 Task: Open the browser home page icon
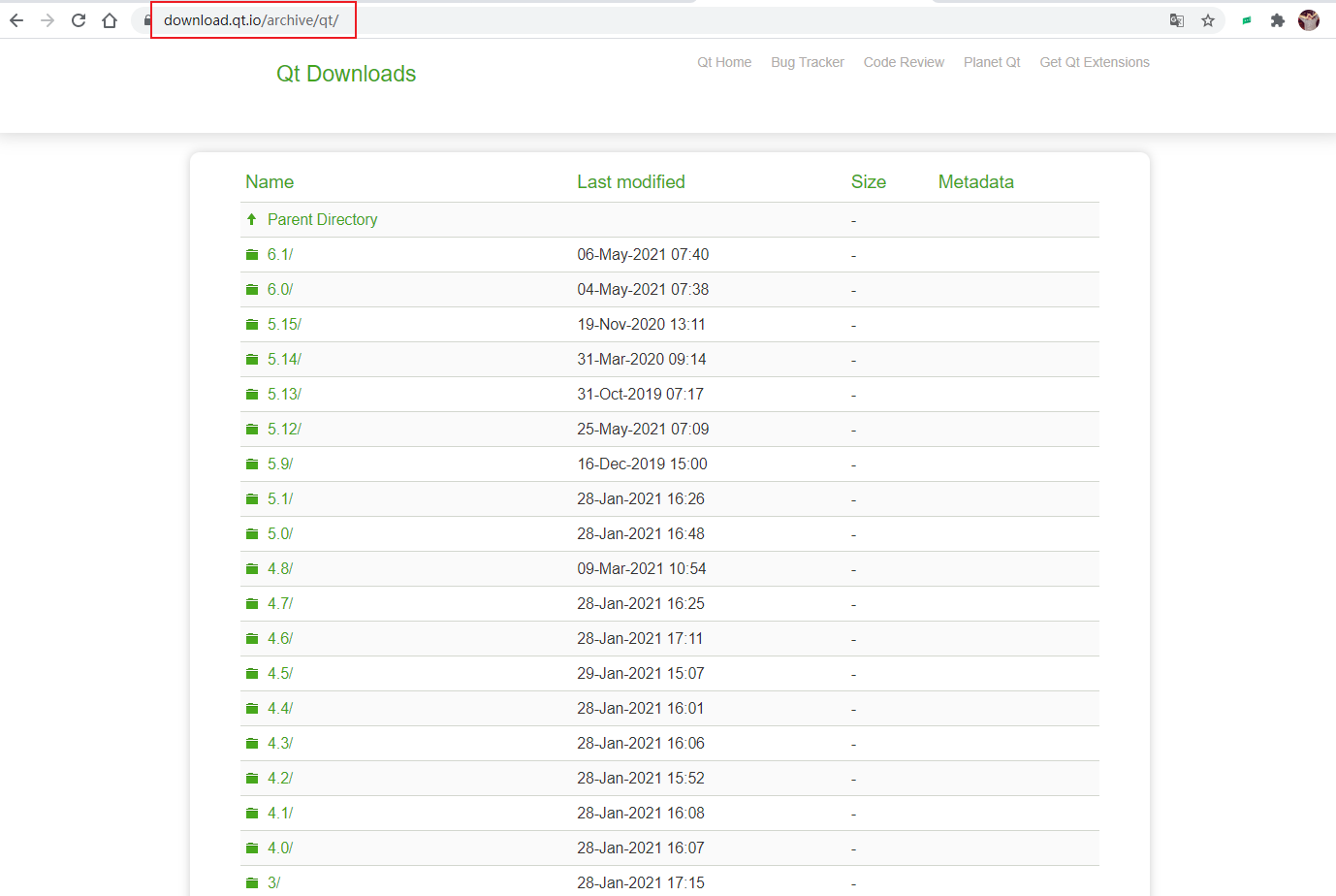pos(109,19)
